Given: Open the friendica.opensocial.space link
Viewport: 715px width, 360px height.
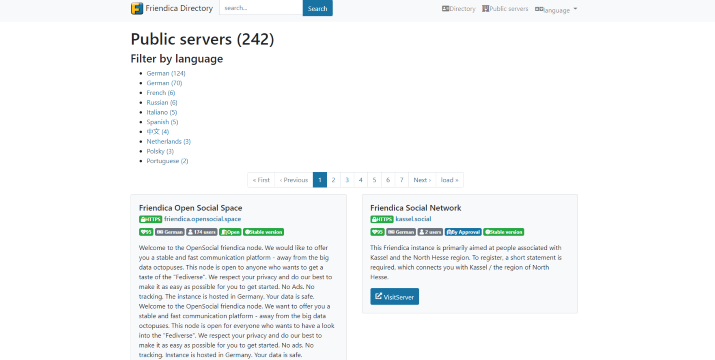Looking at the screenshot, I should [202, 219].
